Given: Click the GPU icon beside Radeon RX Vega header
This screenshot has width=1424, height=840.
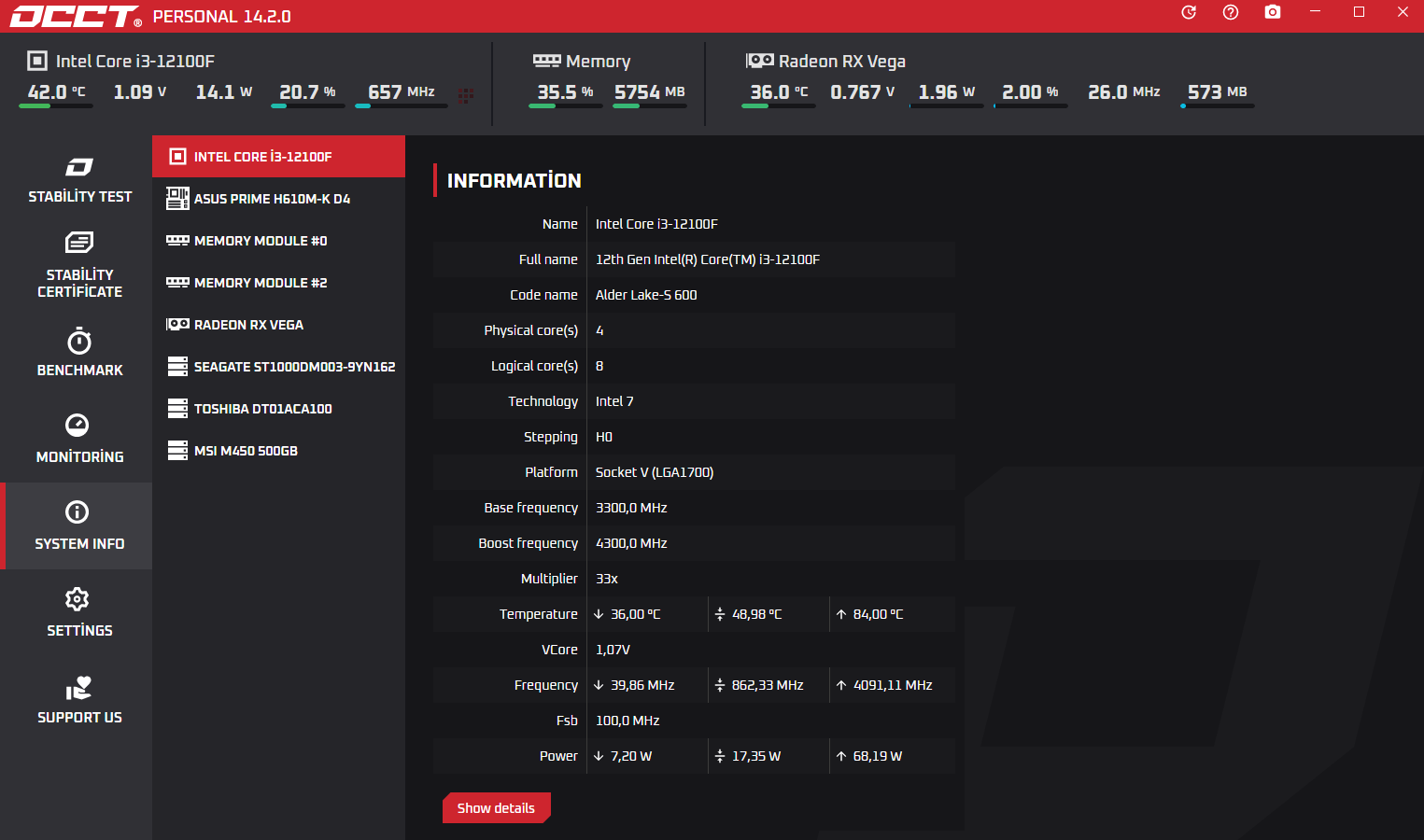Looking at the screenshot, I should [760, 61].
